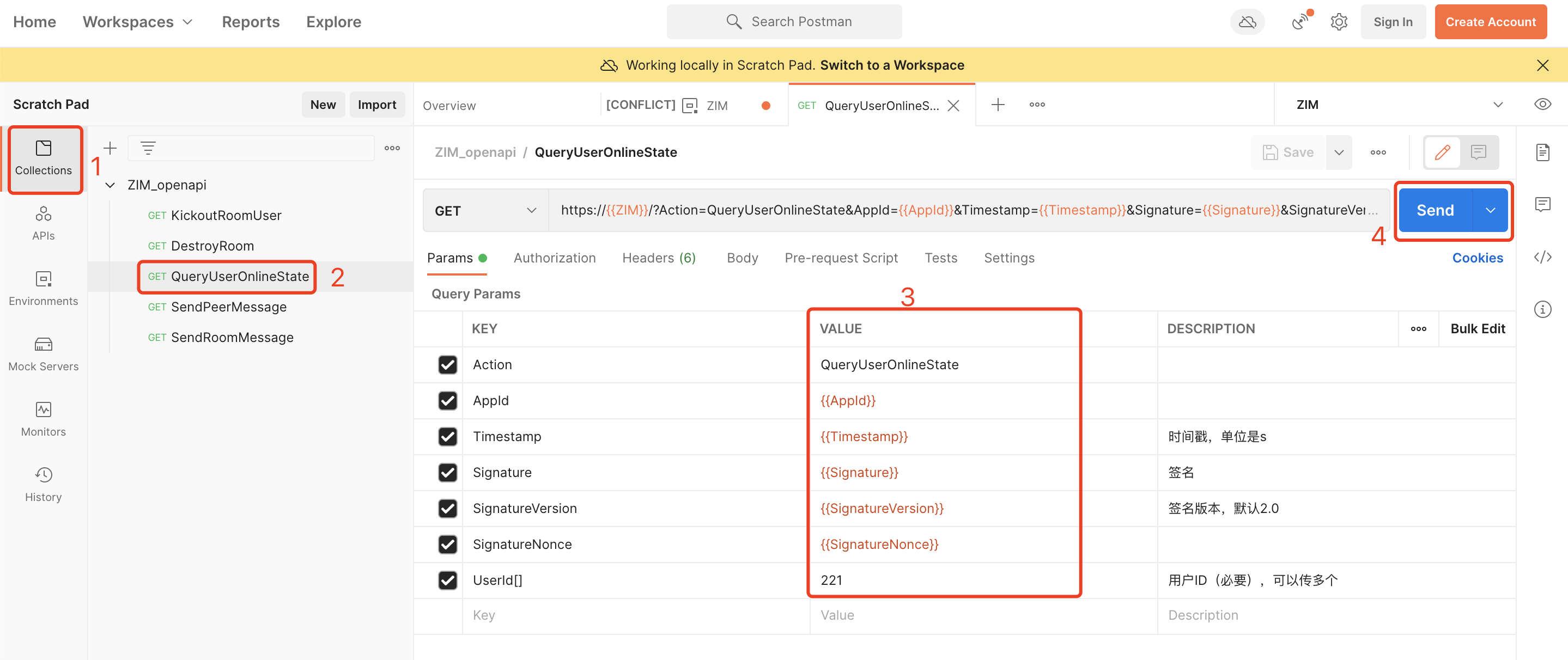Open the Comments icon in right sidebar
The image size is (1568, 660).
click(1542, 204)
